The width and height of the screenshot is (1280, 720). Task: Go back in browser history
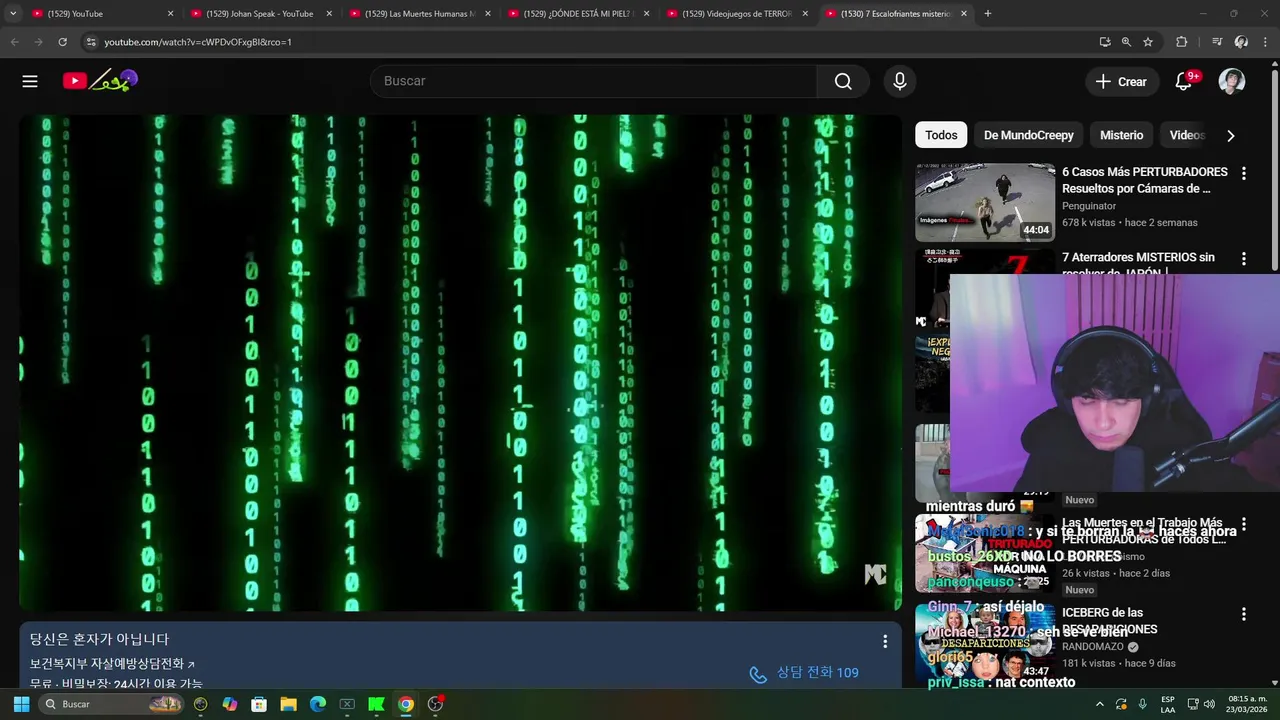pyautogui.click(x=14, y=42)
